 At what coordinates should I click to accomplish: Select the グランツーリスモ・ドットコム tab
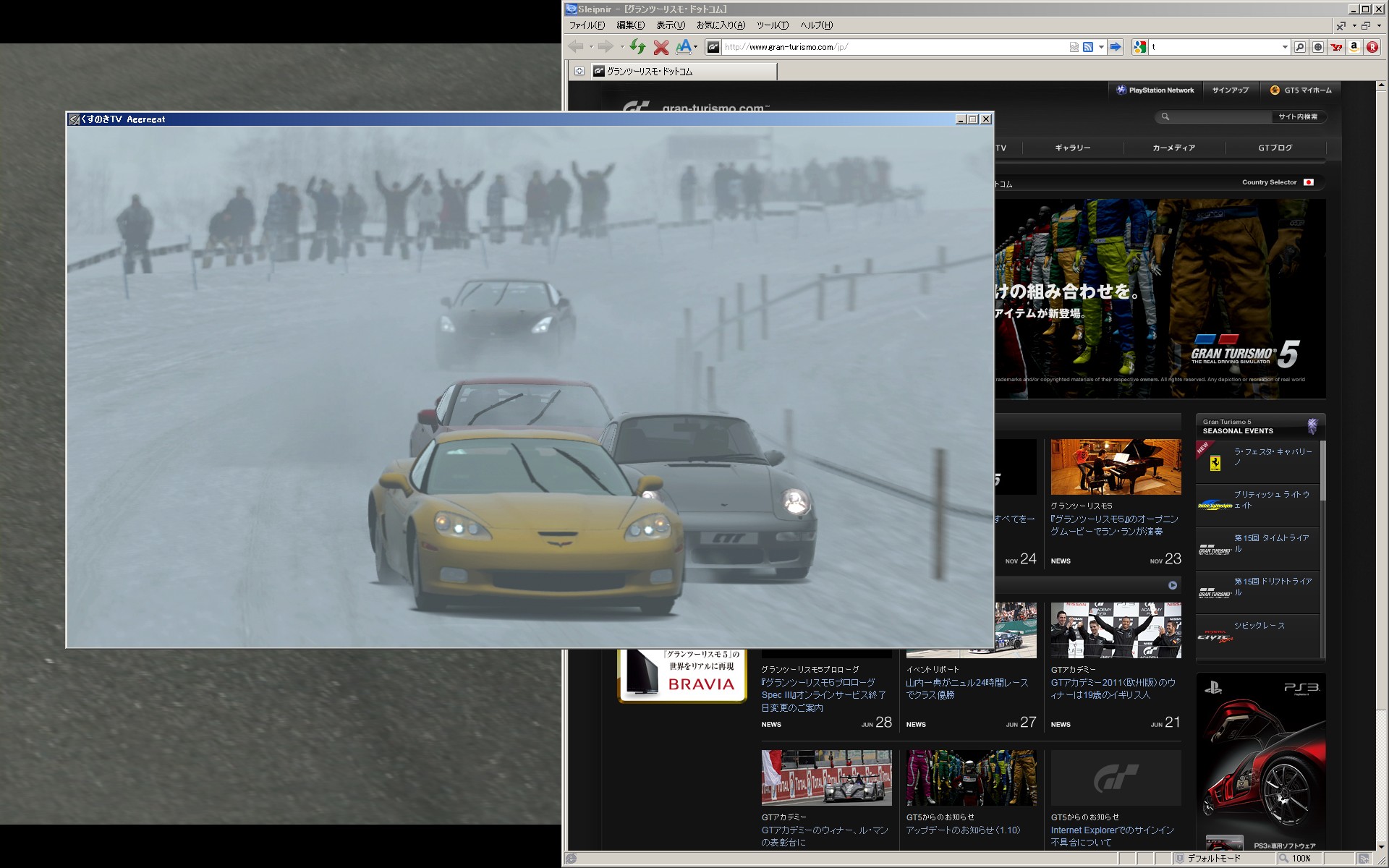(684, 71)
